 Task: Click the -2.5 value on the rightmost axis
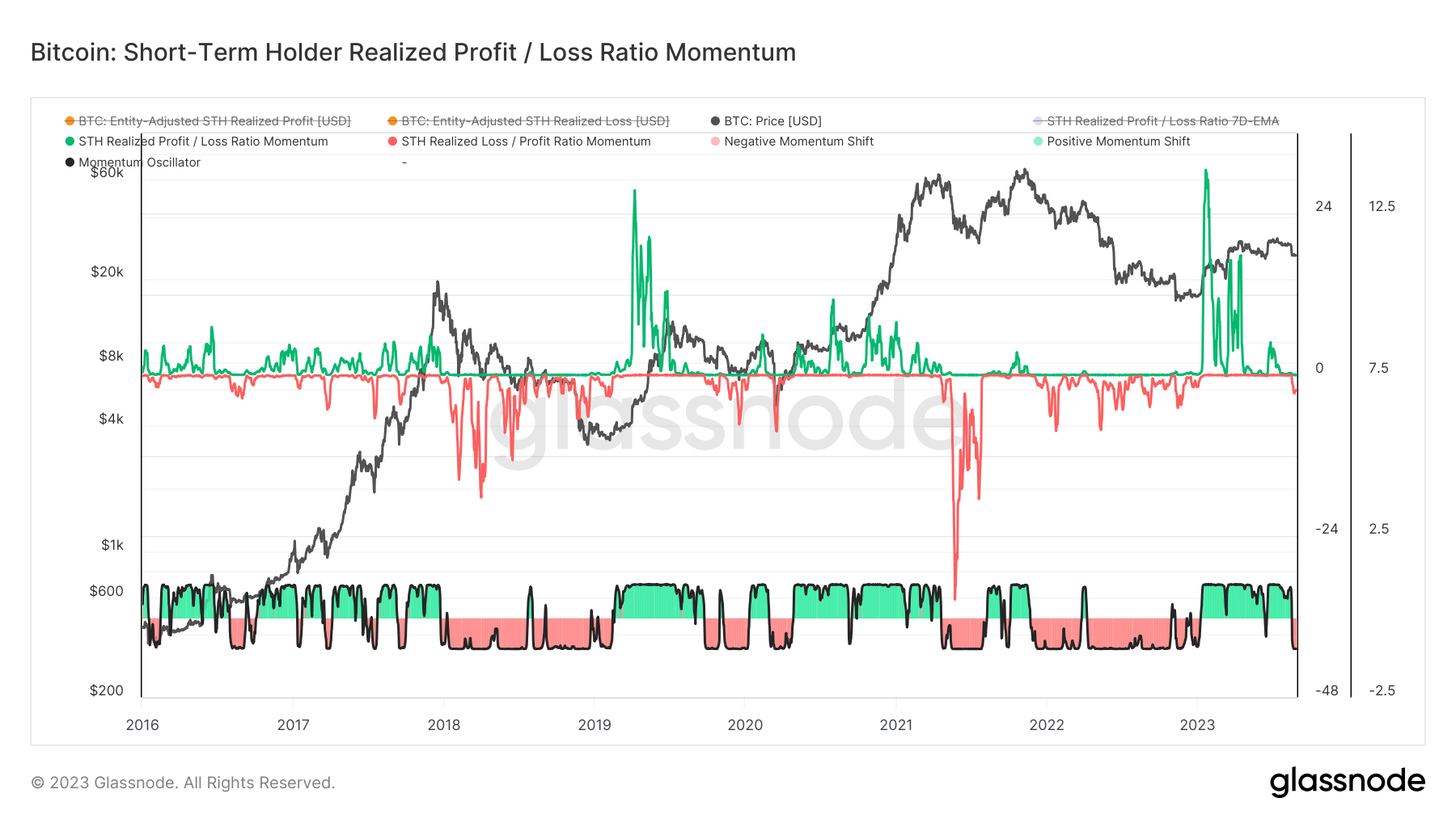(x=1382, y=690)
